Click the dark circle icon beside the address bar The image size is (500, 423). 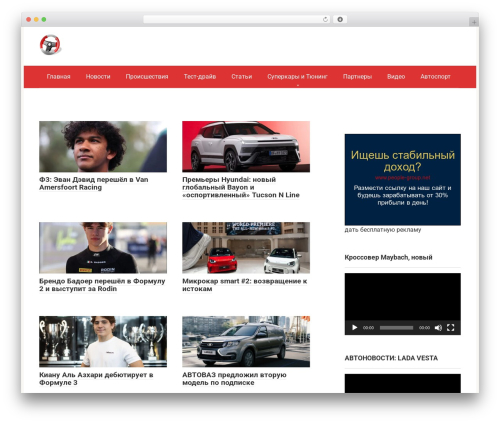[340, 19]
